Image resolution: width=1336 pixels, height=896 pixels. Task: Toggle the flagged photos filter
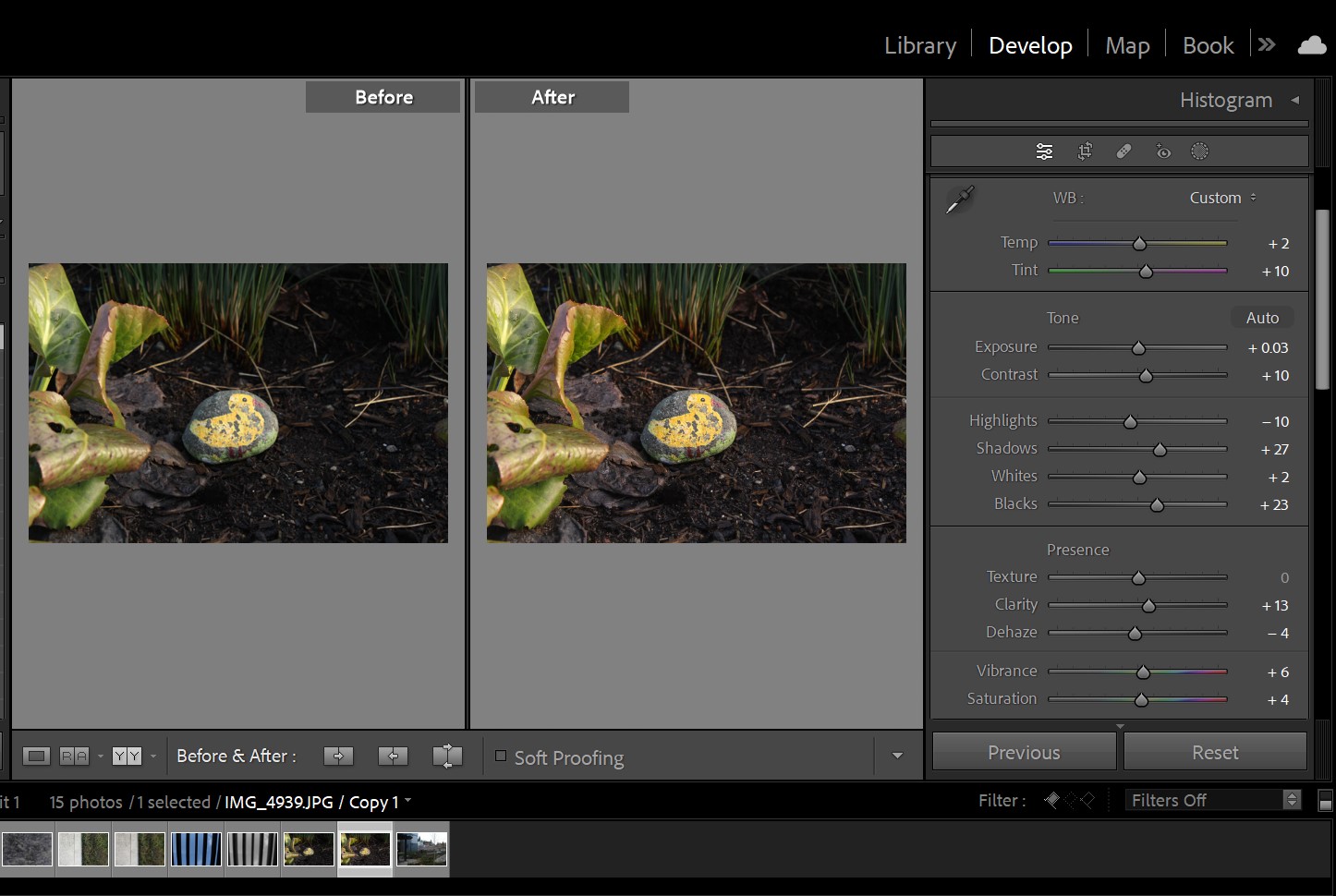1052,800
